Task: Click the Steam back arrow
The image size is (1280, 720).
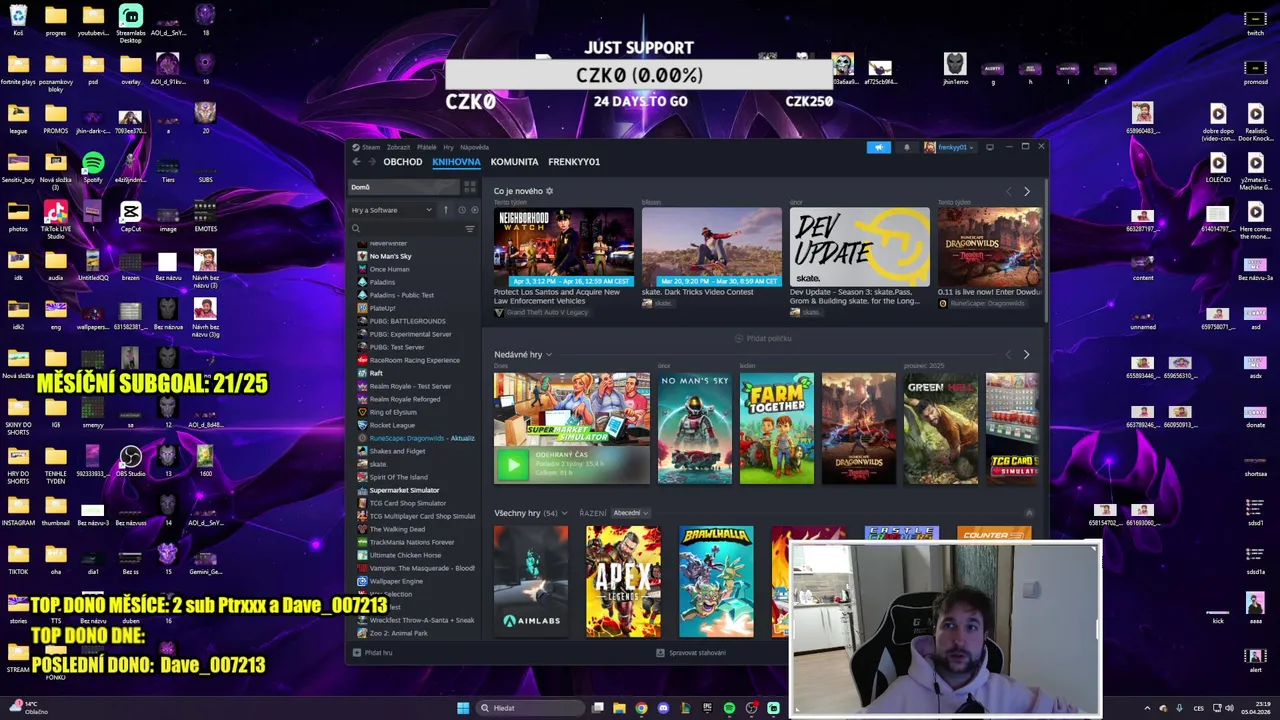Action: click(x=356, y=162)
